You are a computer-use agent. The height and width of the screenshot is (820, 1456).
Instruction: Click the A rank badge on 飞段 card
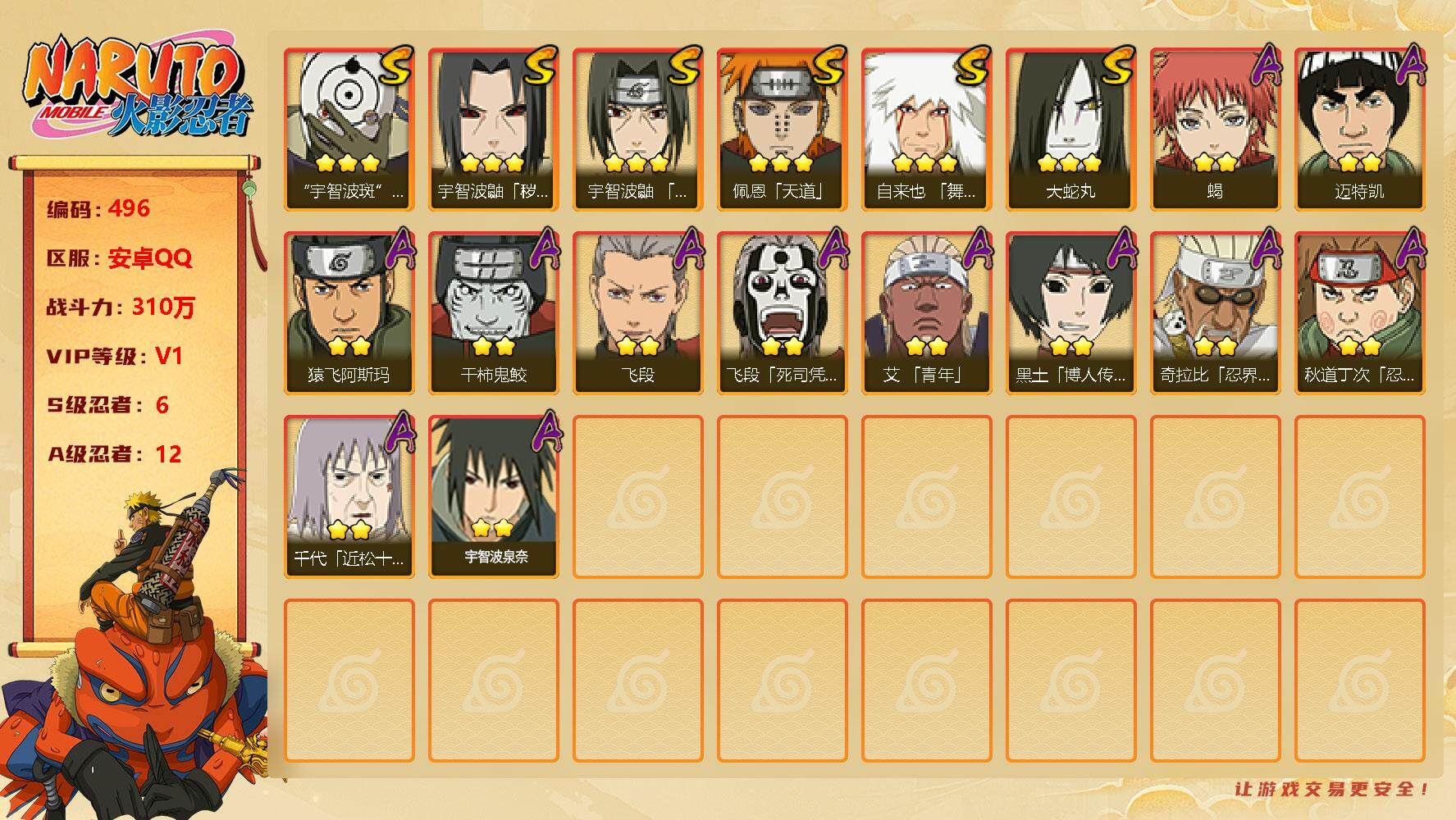(687, 248)
